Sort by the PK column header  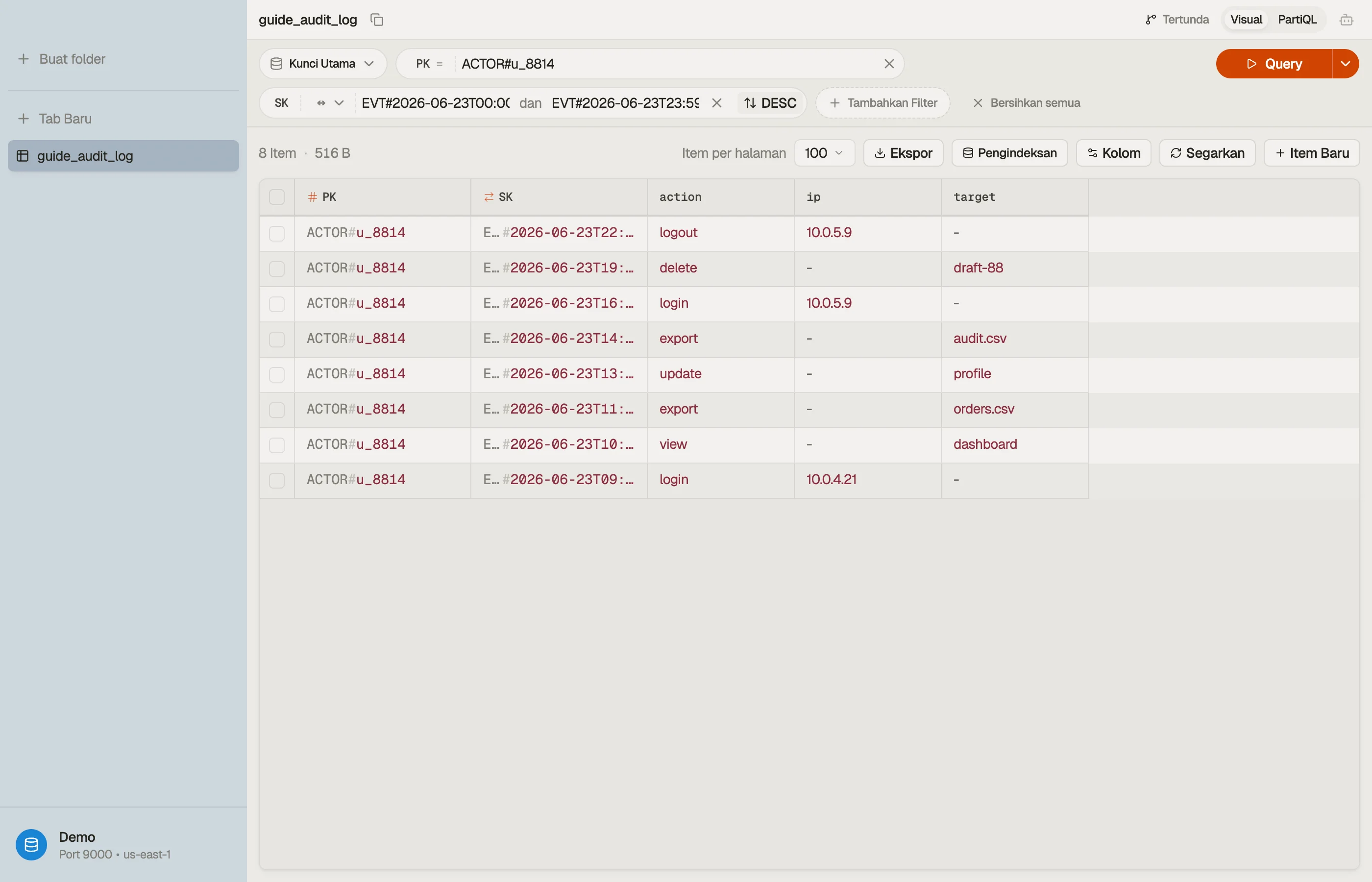(383, 197)
